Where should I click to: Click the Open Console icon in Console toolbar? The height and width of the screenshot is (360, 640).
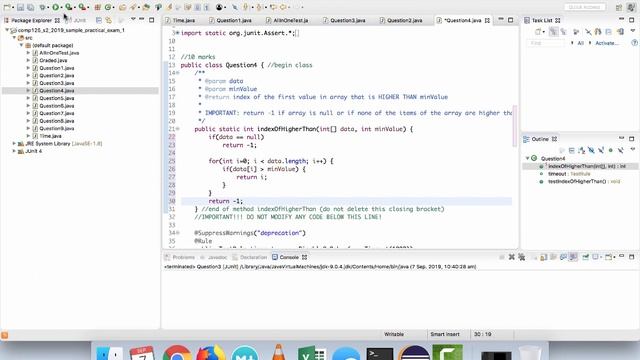tap(608, 257)
